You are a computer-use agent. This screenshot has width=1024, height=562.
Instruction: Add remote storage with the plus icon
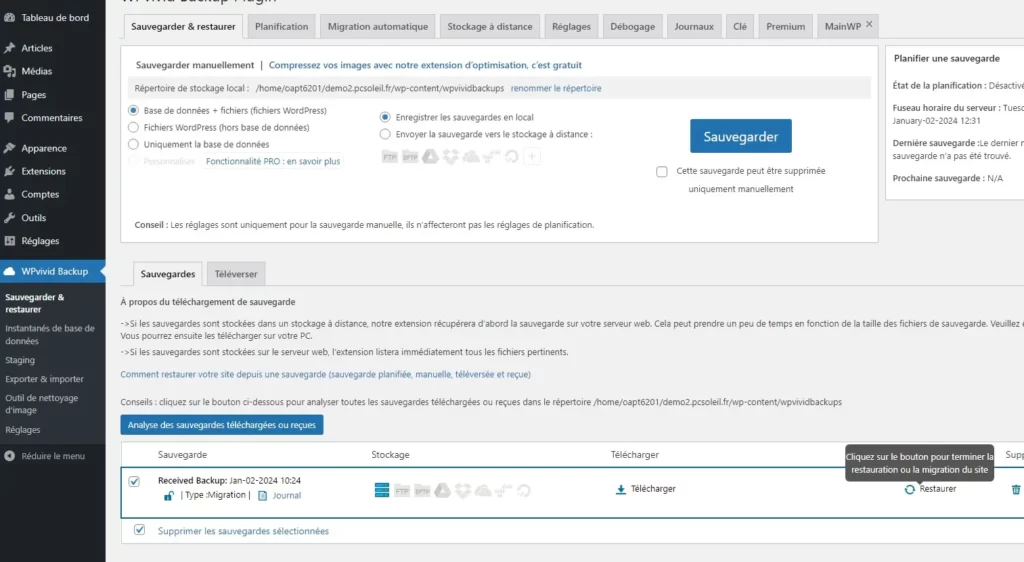(x=532, y=157)
